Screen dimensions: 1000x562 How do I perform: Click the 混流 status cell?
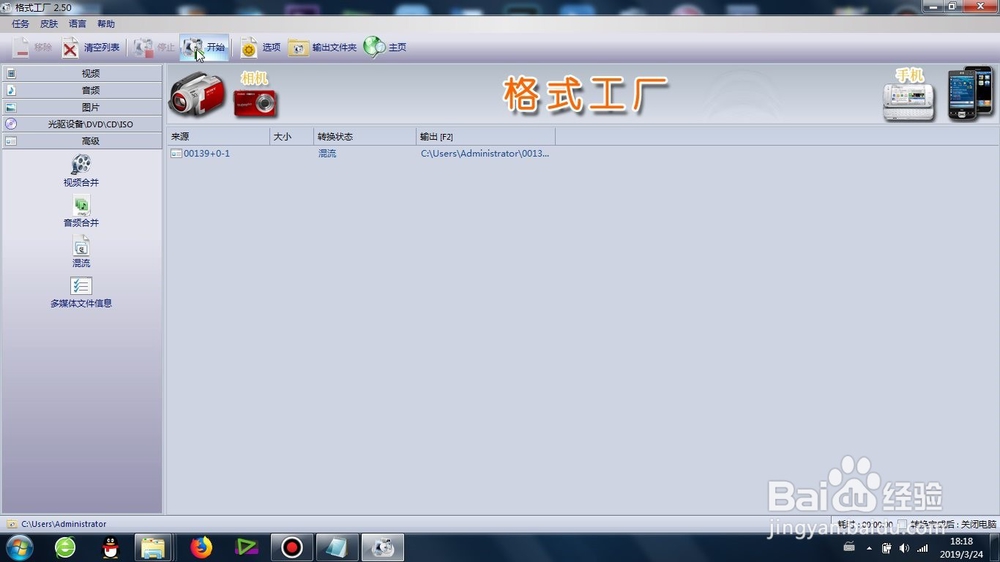coord(327,154)
